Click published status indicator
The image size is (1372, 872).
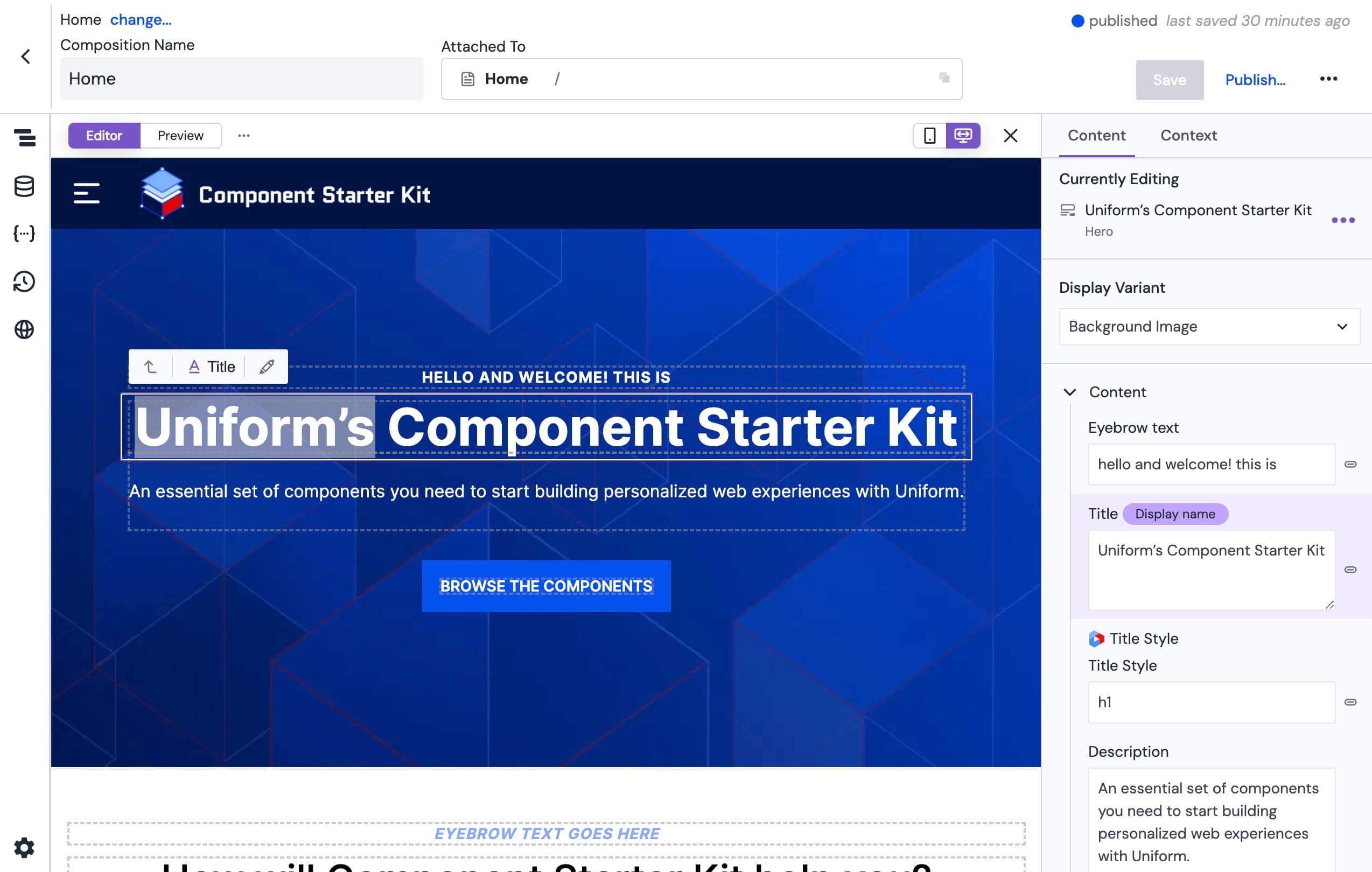1114,20
